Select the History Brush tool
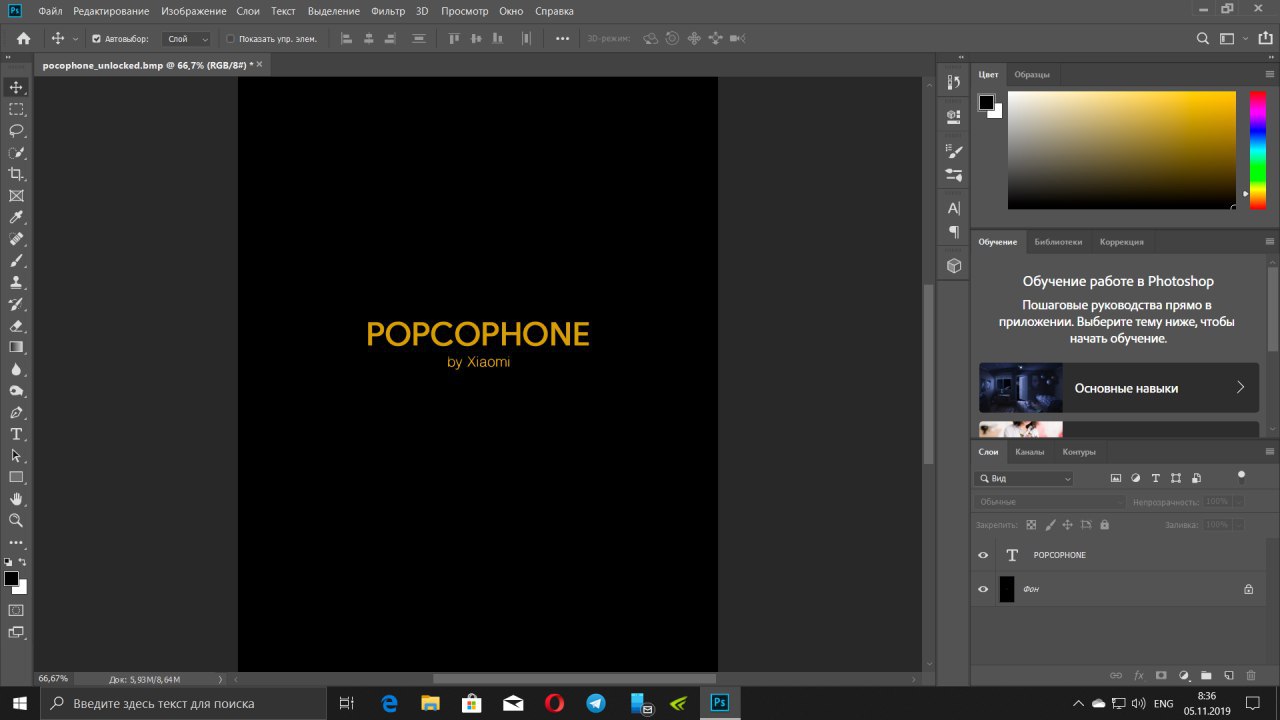Viewport: 1280px width, 720px height. click(16, 304)
